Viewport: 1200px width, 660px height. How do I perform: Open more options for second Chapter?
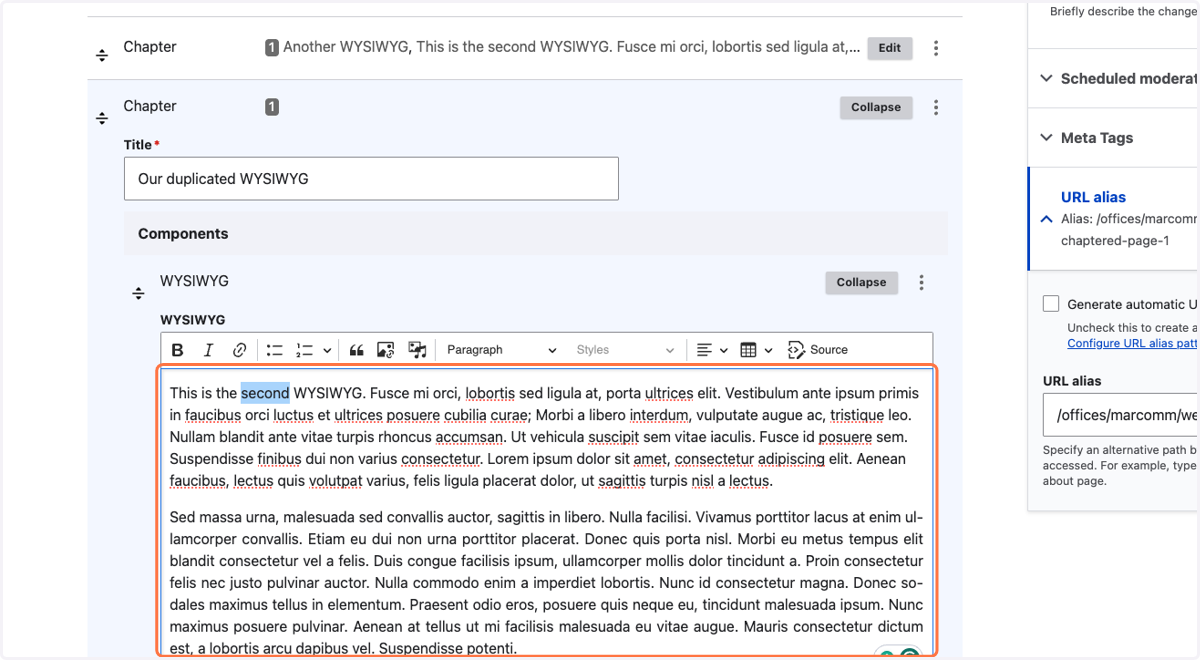click(x=936, y=107)
